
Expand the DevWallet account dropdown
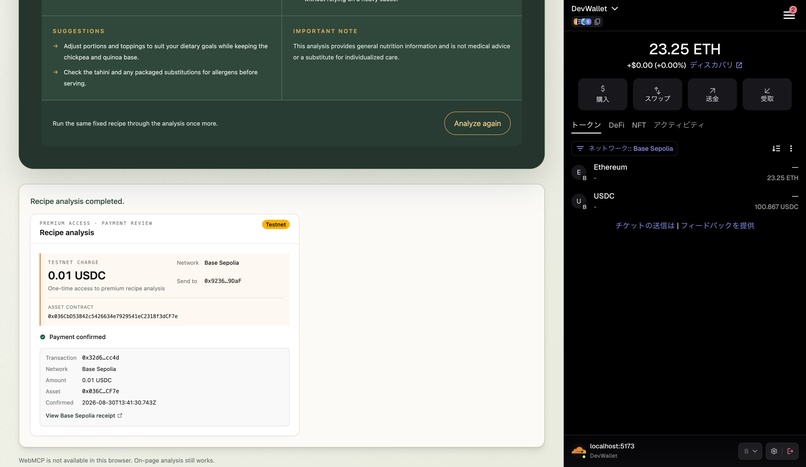point(594,9)
